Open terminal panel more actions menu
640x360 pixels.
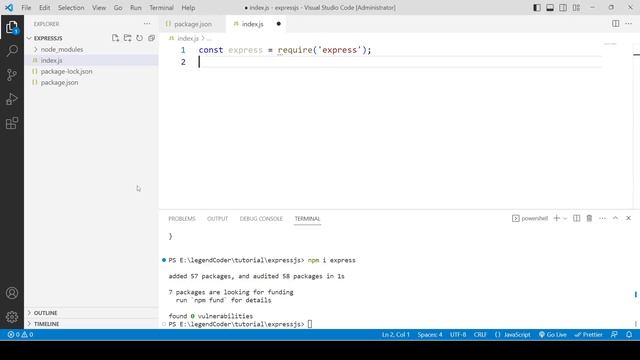coord(602,218)
